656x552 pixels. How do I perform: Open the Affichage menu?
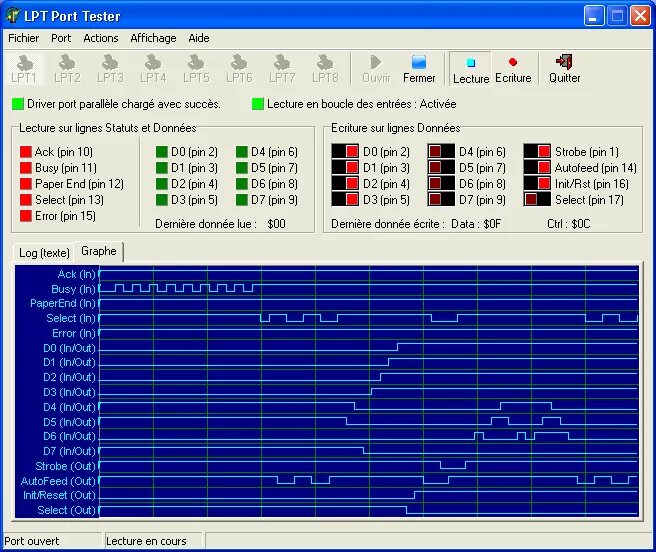pyautogui.click(x=153, y=38)
